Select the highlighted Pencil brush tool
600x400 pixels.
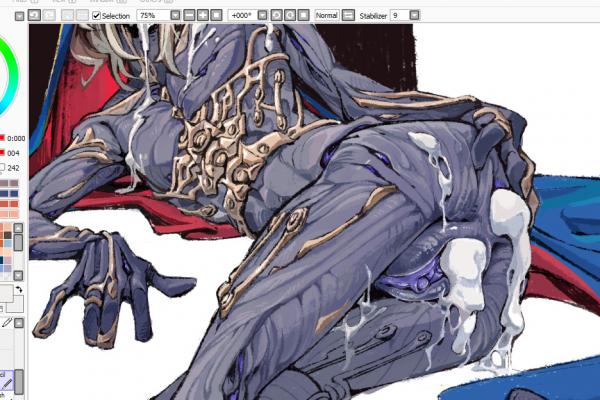[x=7, y=380]
